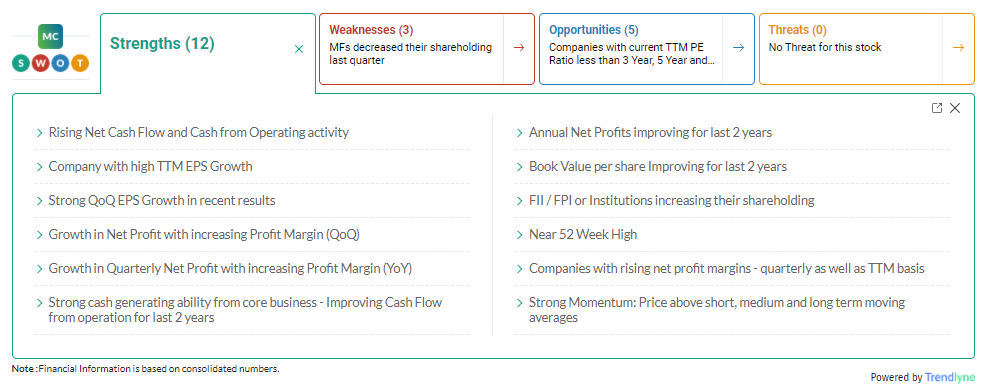Open 'Near 52 Week High' strength item
Screen dimensions: 983x391
coord(582,234)
